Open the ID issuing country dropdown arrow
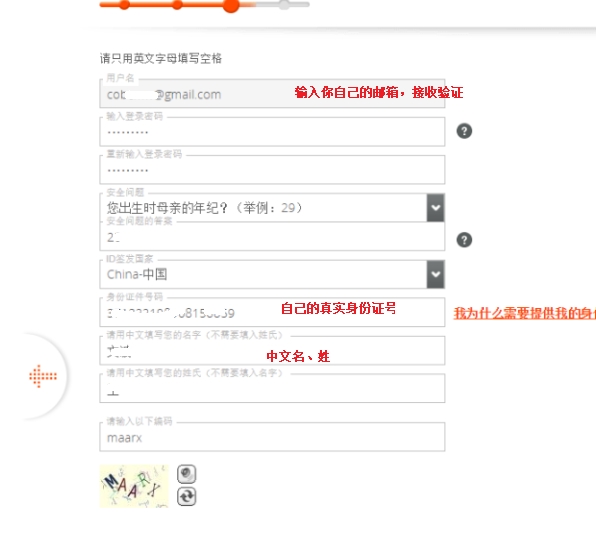This screenshot has width=596, height=545. point(436,274)
